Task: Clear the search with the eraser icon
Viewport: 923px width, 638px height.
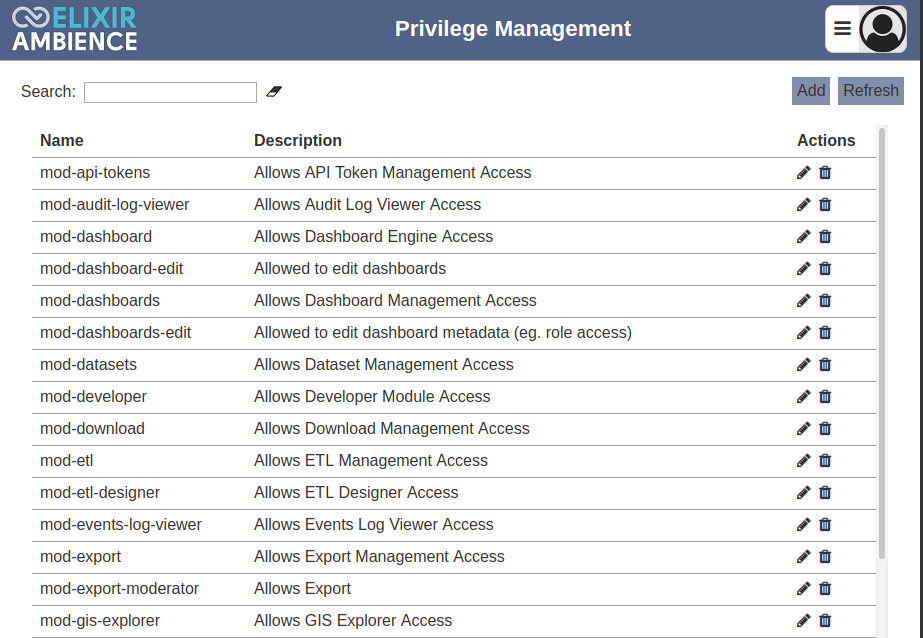Action: pyautogui.click(x=274, y=91)
